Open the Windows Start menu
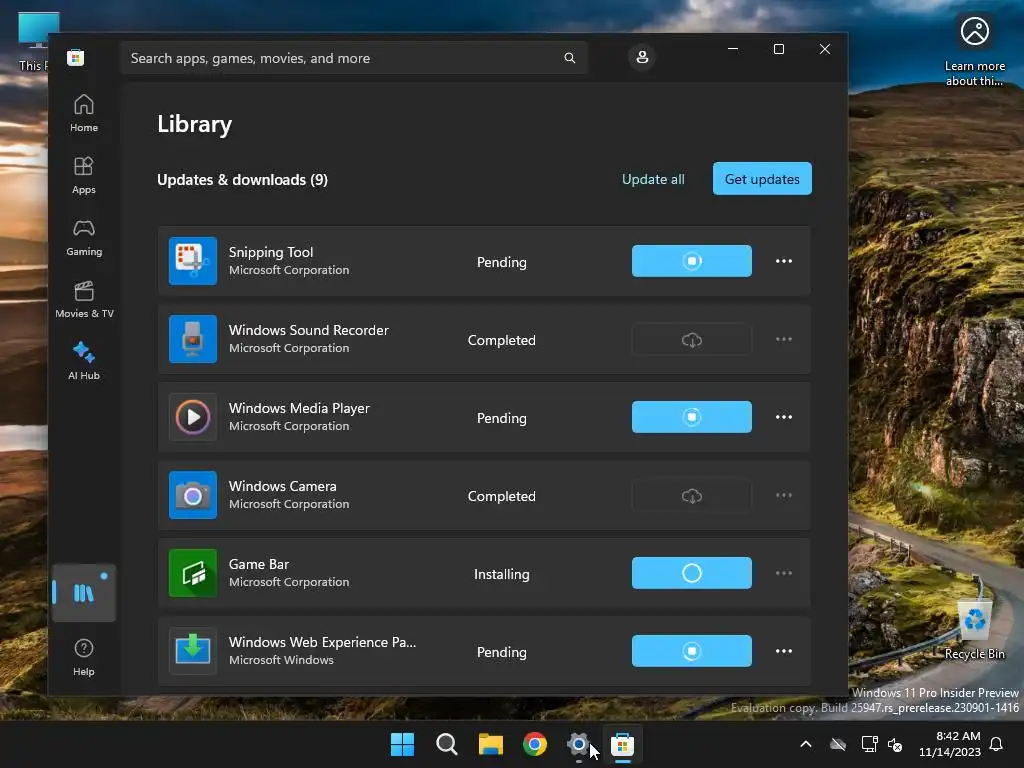1024x768 pixels. (x=402, y=744)
